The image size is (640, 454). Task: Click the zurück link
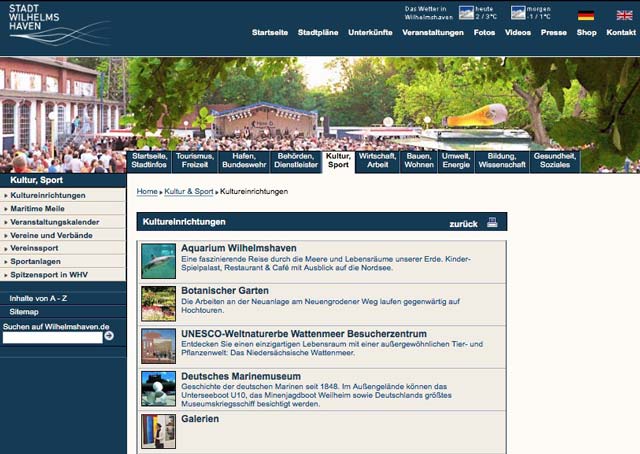click(x=463, y=224)
